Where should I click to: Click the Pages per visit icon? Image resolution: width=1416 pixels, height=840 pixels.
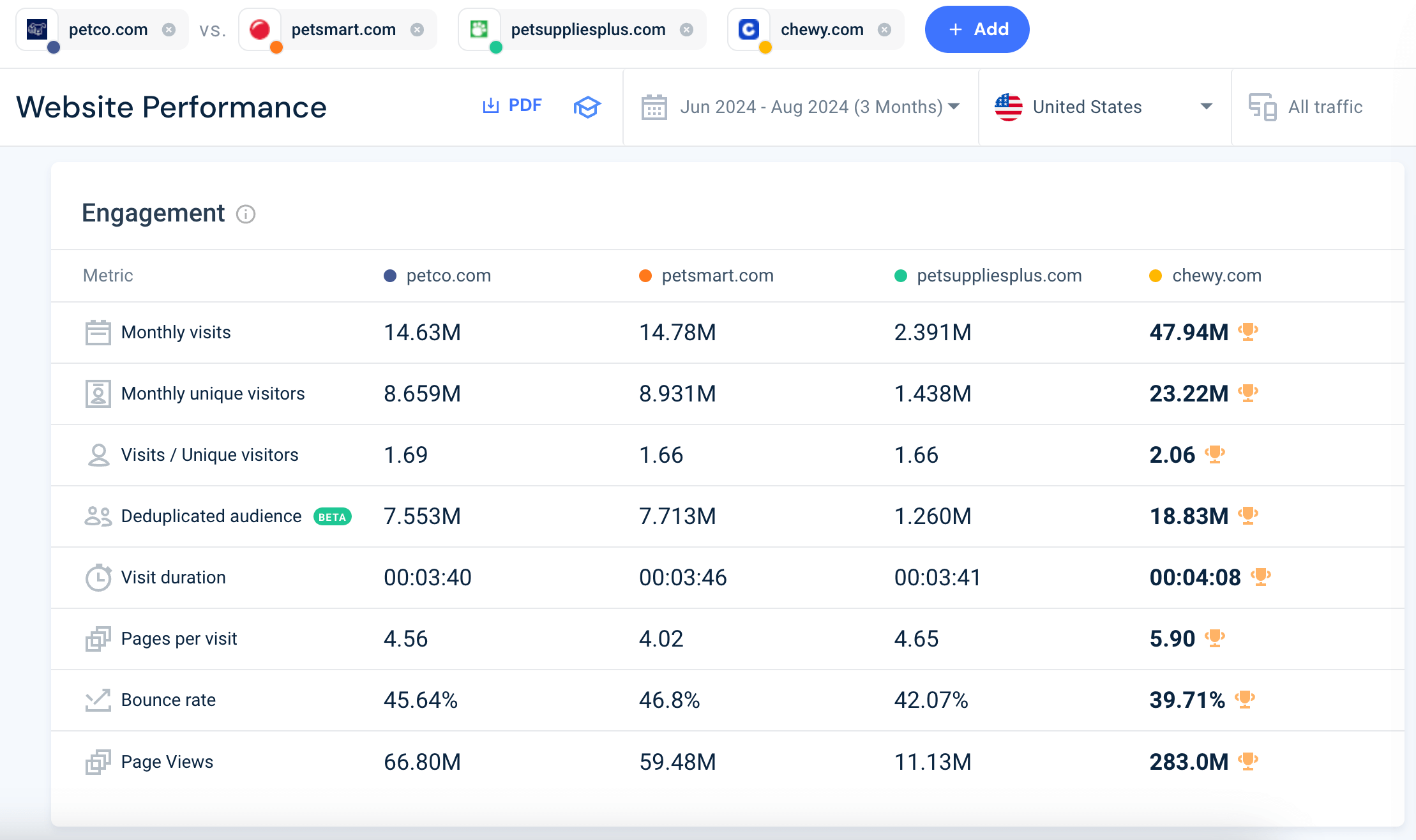pos(98,638)
